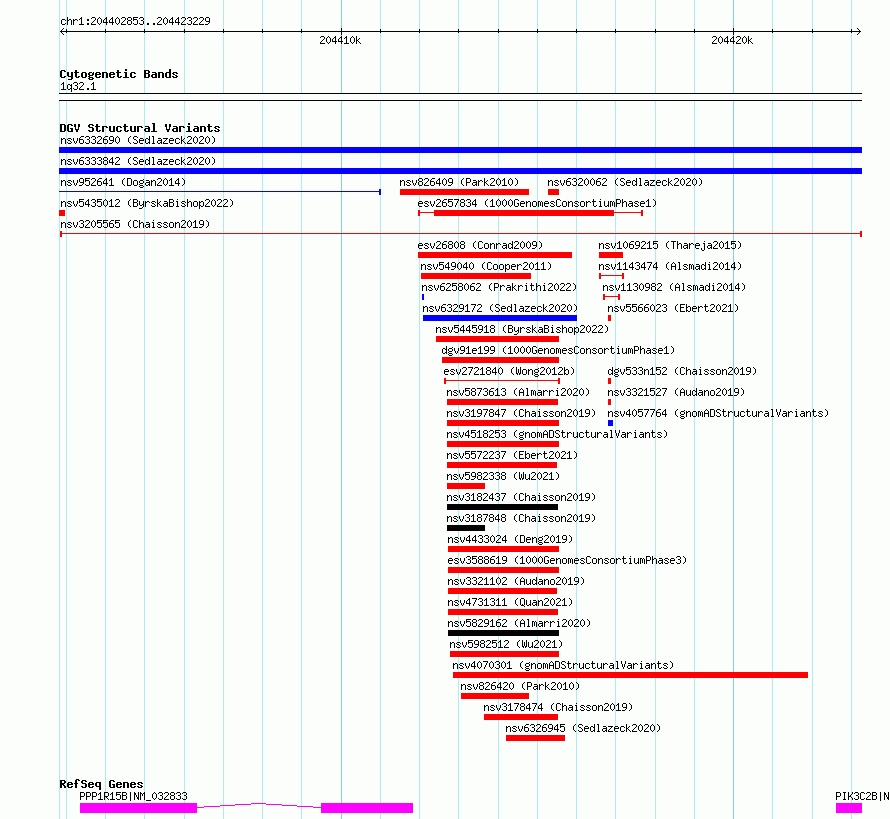This screenshot has height=819, width=890.
Task: Click the 1q32.1 cytogenetic band label
Action: pos(78,86)
